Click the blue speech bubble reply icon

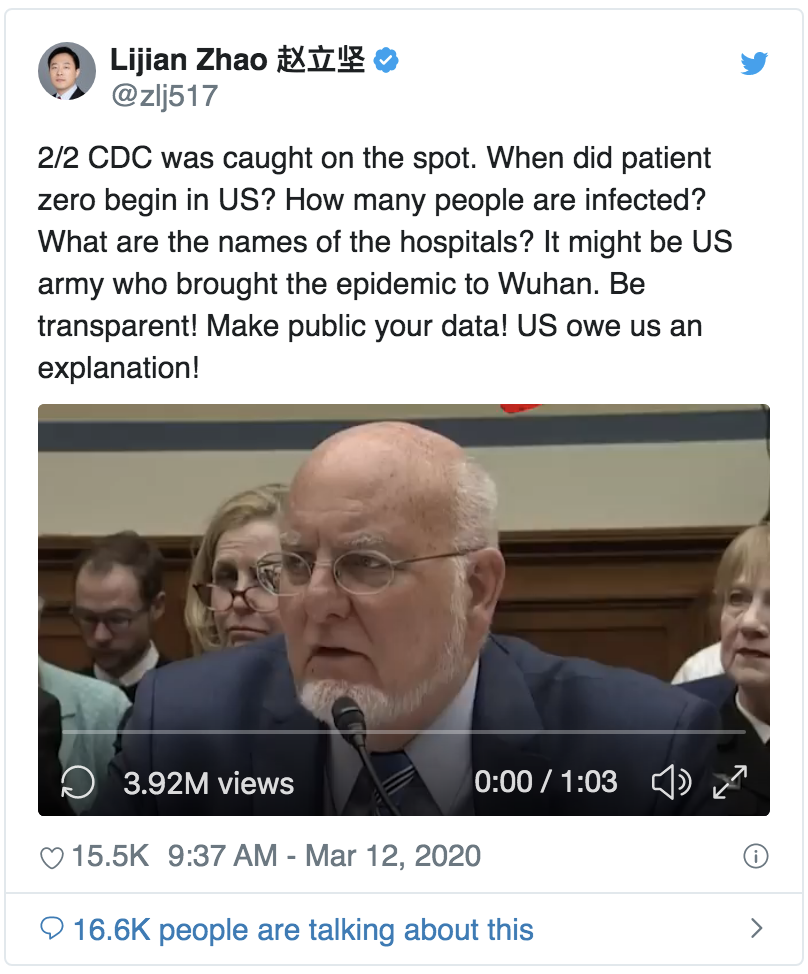[51, 929]
